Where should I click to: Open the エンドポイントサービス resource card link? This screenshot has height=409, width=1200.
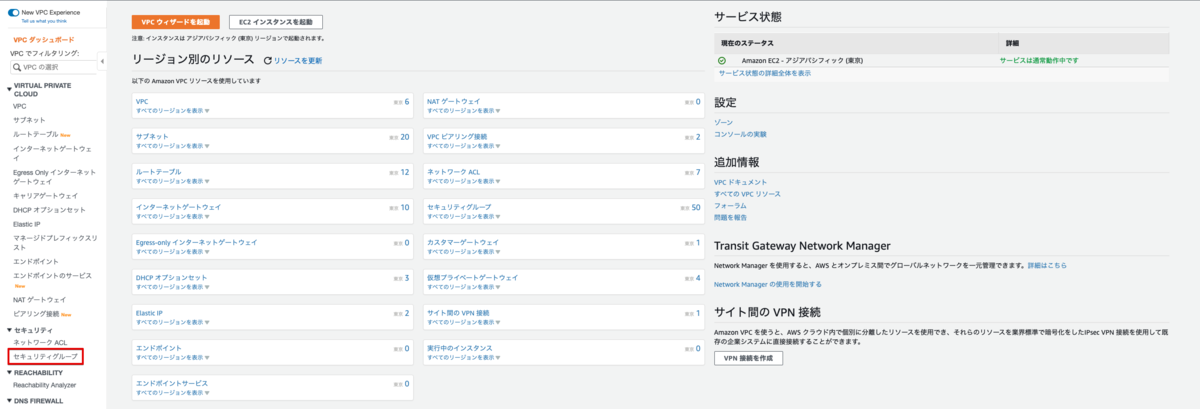171,383
